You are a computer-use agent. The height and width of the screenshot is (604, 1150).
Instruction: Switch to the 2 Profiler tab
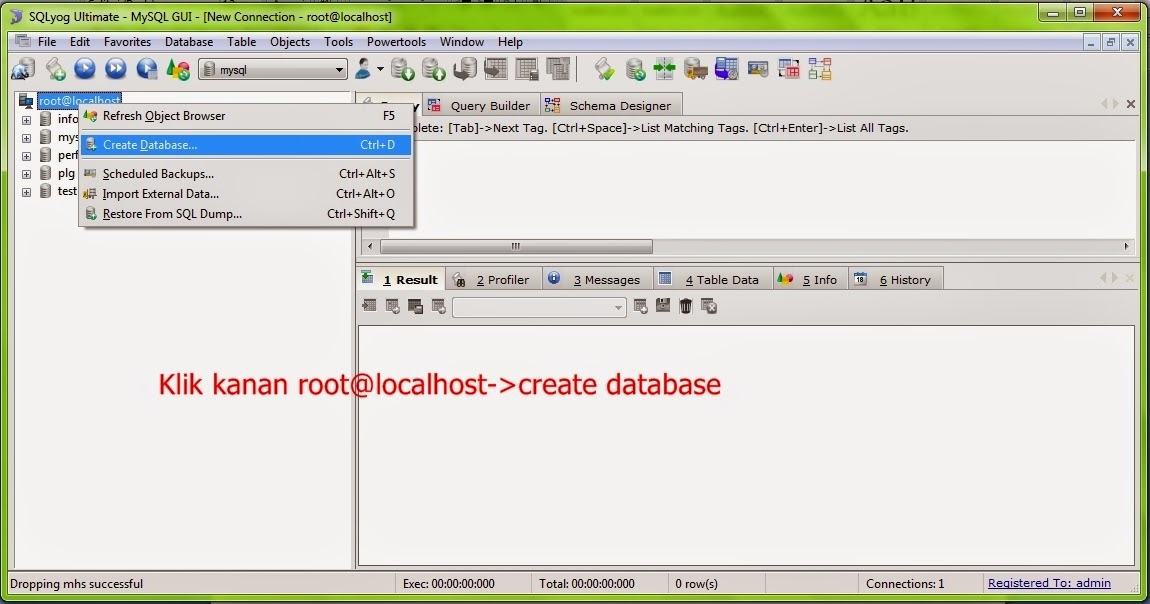(493, 279)
